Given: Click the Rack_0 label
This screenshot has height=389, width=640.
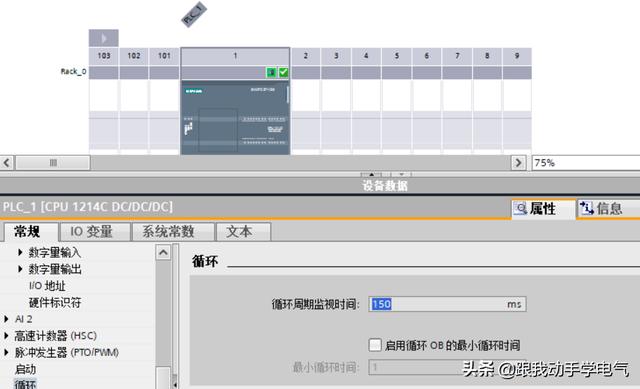Looking at the screenshot, I should coord(73,71).
